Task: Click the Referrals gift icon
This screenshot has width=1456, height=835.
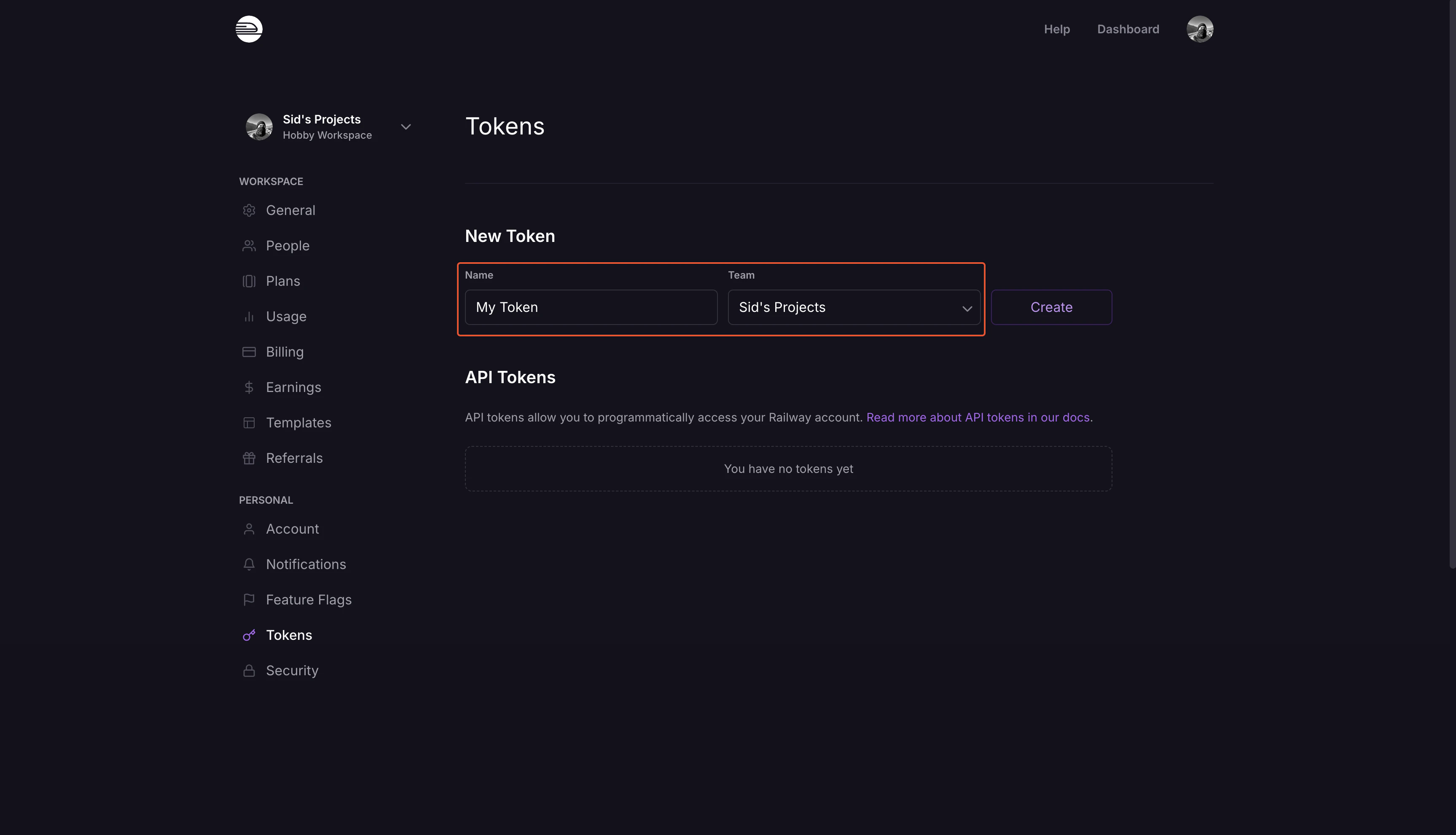Action: coord(249,458)
